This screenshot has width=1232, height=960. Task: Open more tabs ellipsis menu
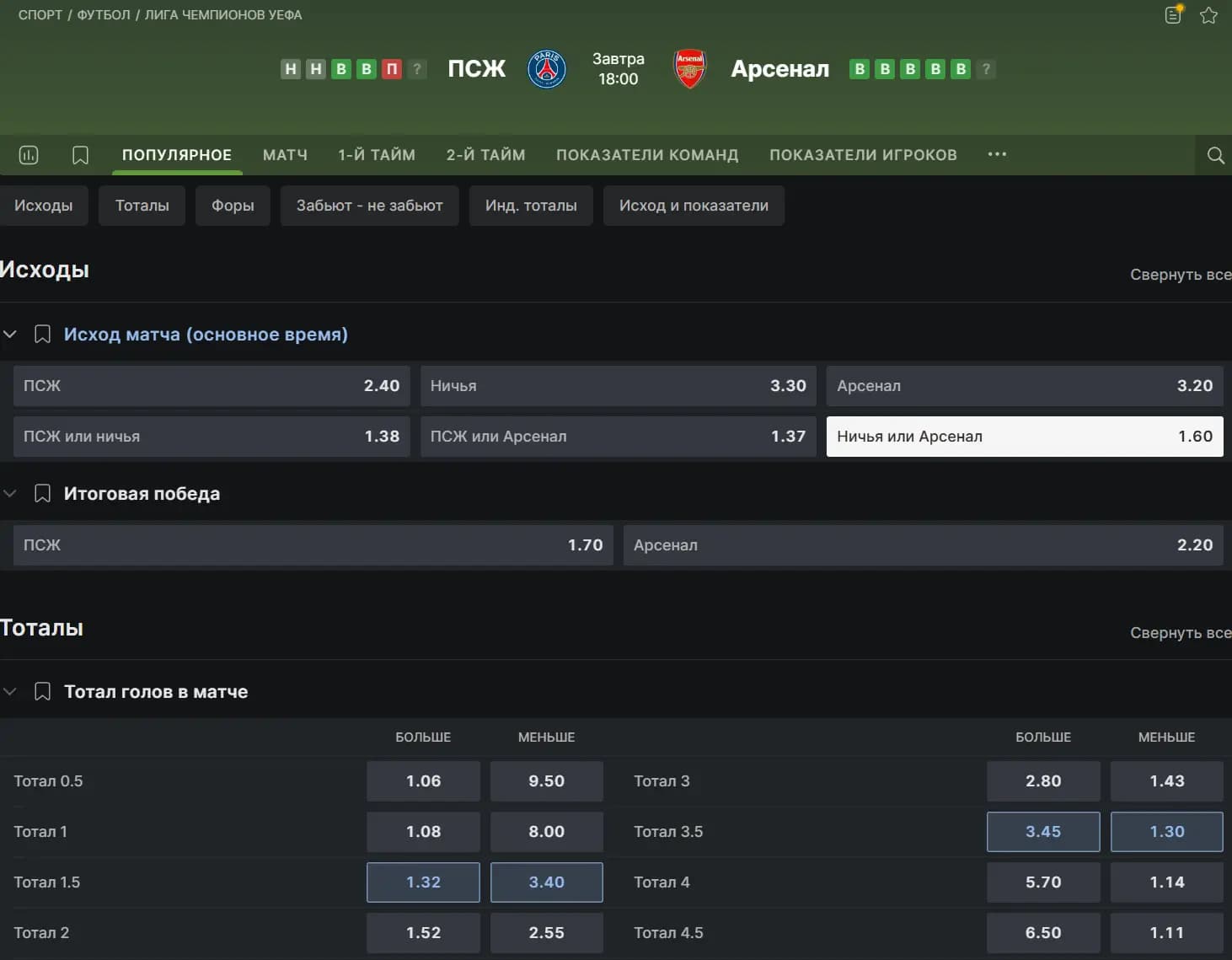997,154
